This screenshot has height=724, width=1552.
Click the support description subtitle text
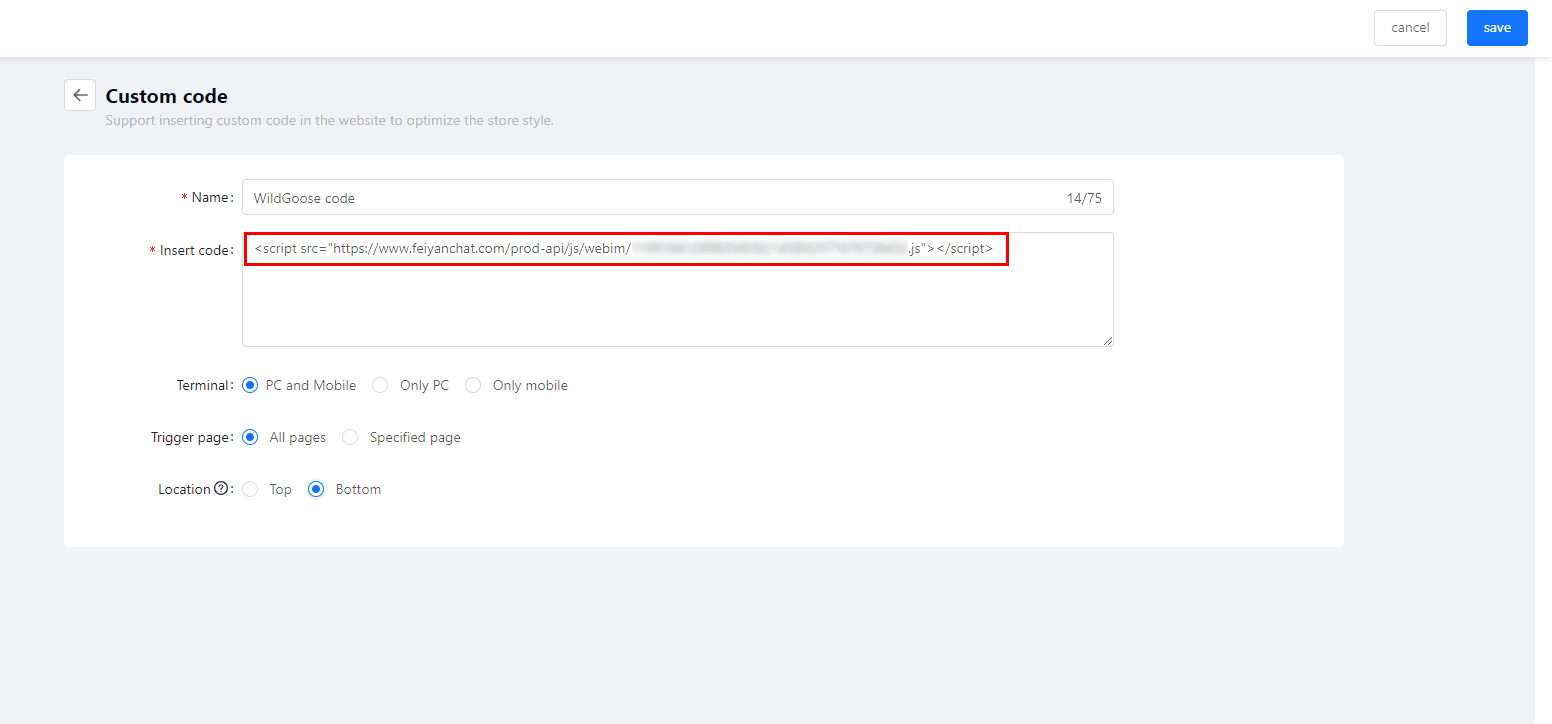coord(329,120)
